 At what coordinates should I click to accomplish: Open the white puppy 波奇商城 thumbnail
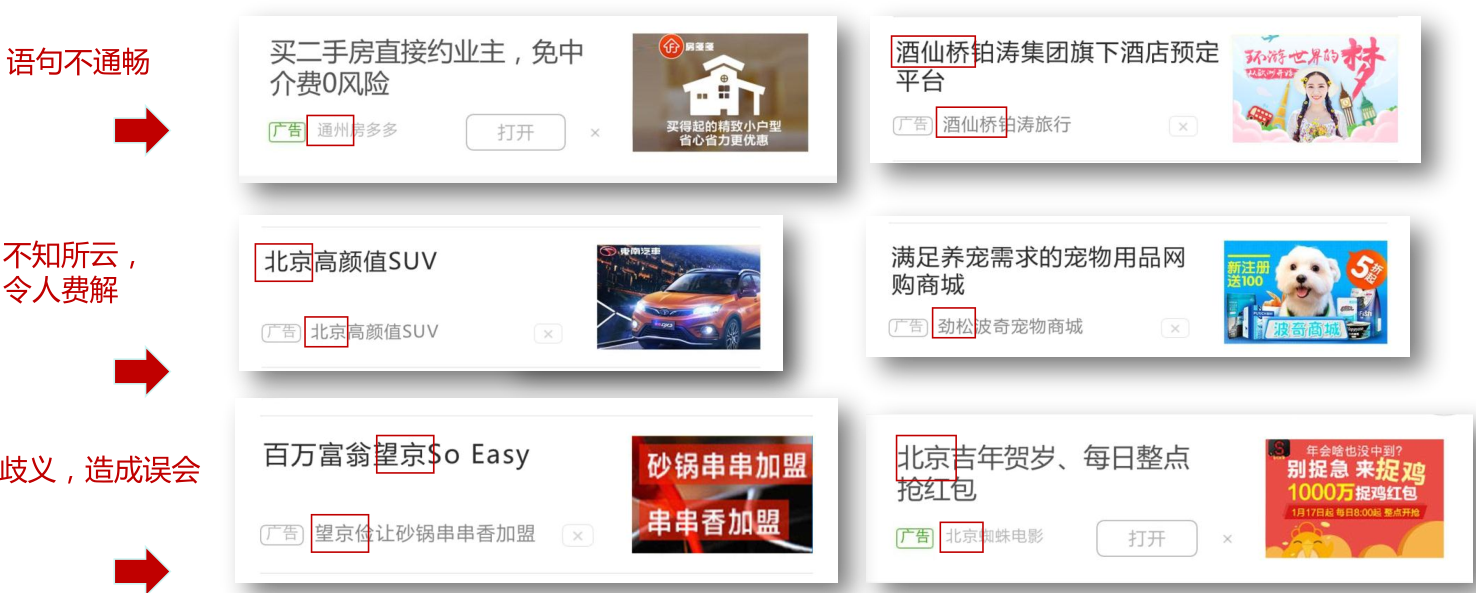click(1305, 292)
